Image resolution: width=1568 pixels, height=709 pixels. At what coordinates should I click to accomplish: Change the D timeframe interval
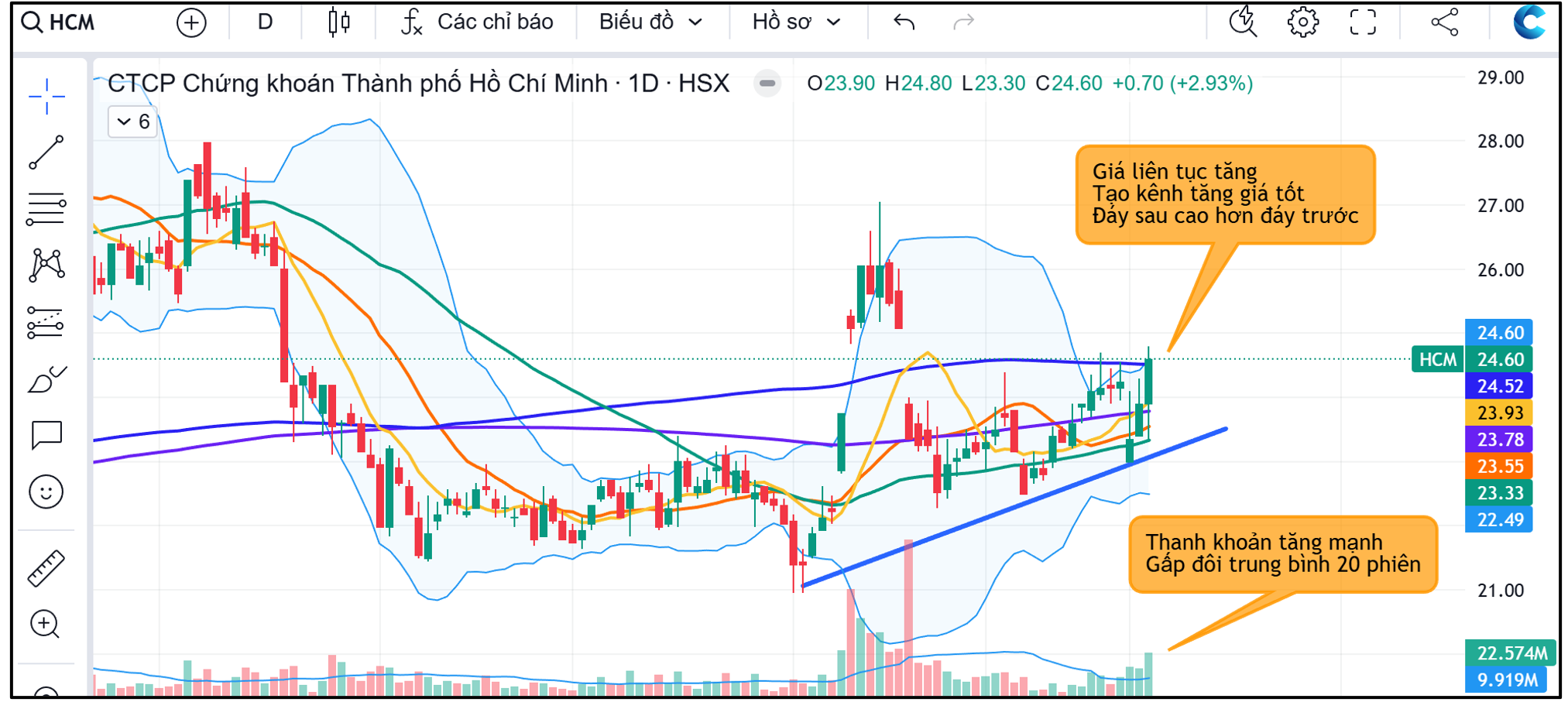[x=265, y=22]
